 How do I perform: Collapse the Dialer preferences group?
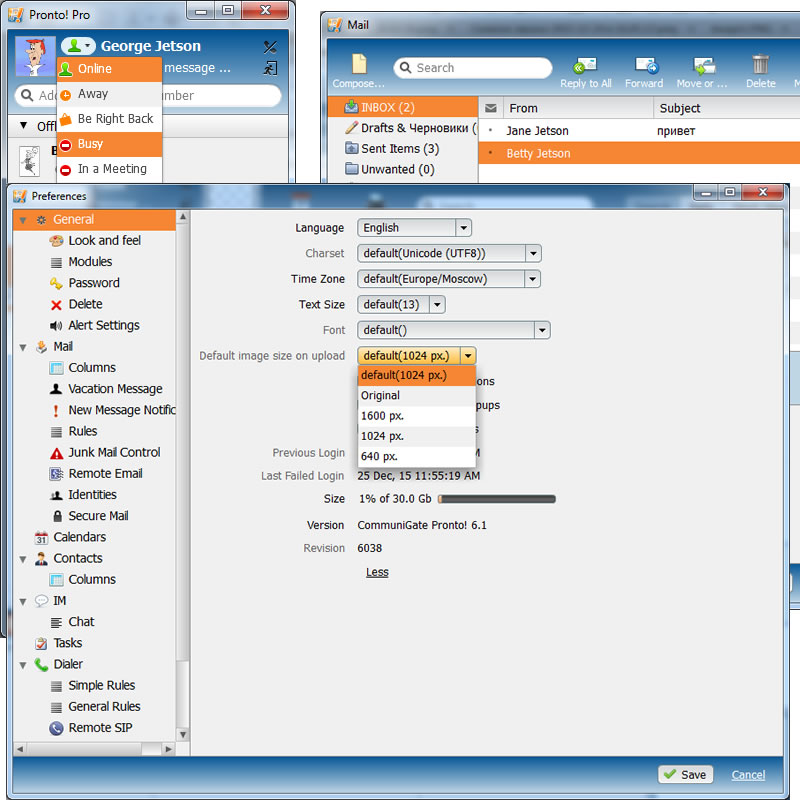(22, 665)
